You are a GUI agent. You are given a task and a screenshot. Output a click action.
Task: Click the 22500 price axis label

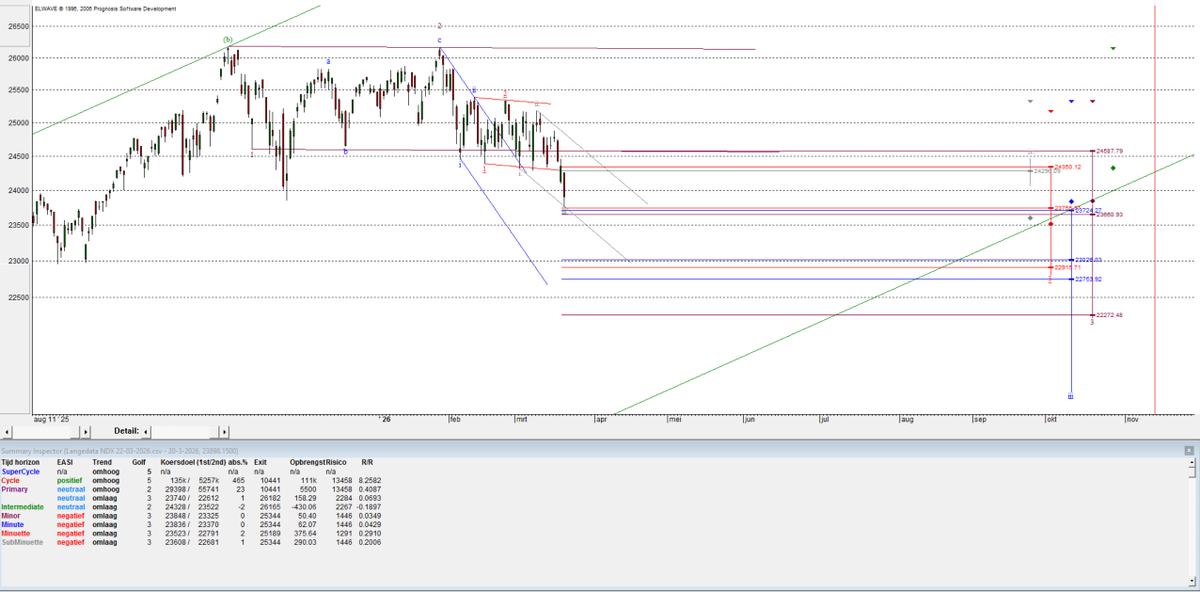19,297
